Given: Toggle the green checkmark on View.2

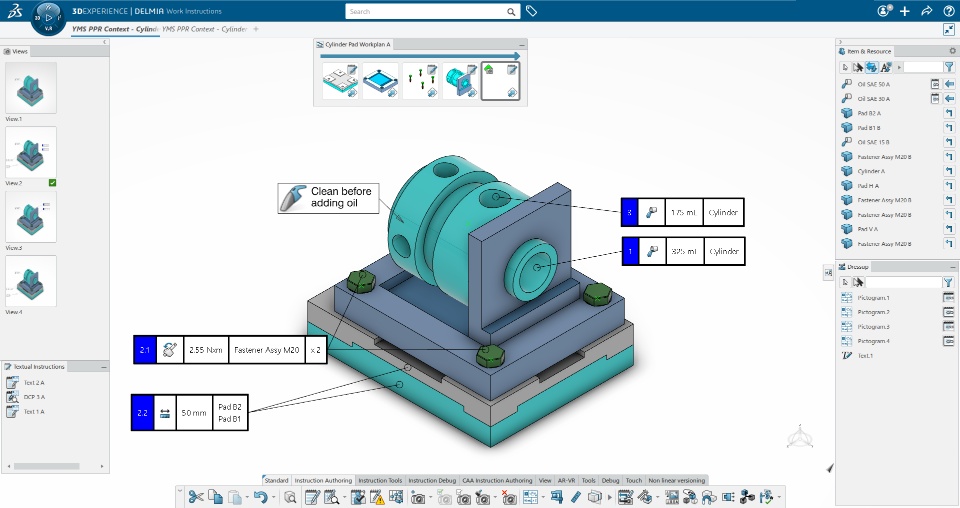Looking at the screenshot, I should (53, 182).
